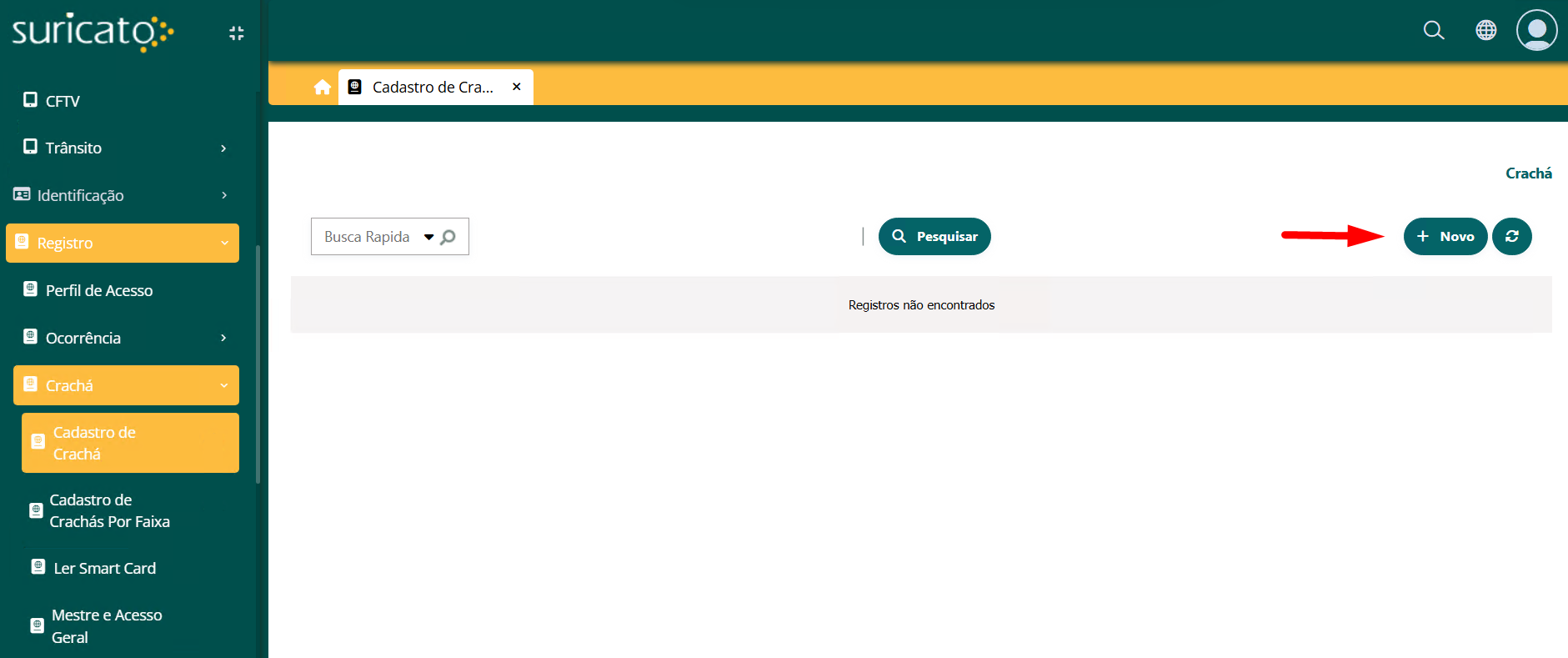Click the Crachá page title
The width and height of the screenshot is (1568, 658).
click(1529, 173)
